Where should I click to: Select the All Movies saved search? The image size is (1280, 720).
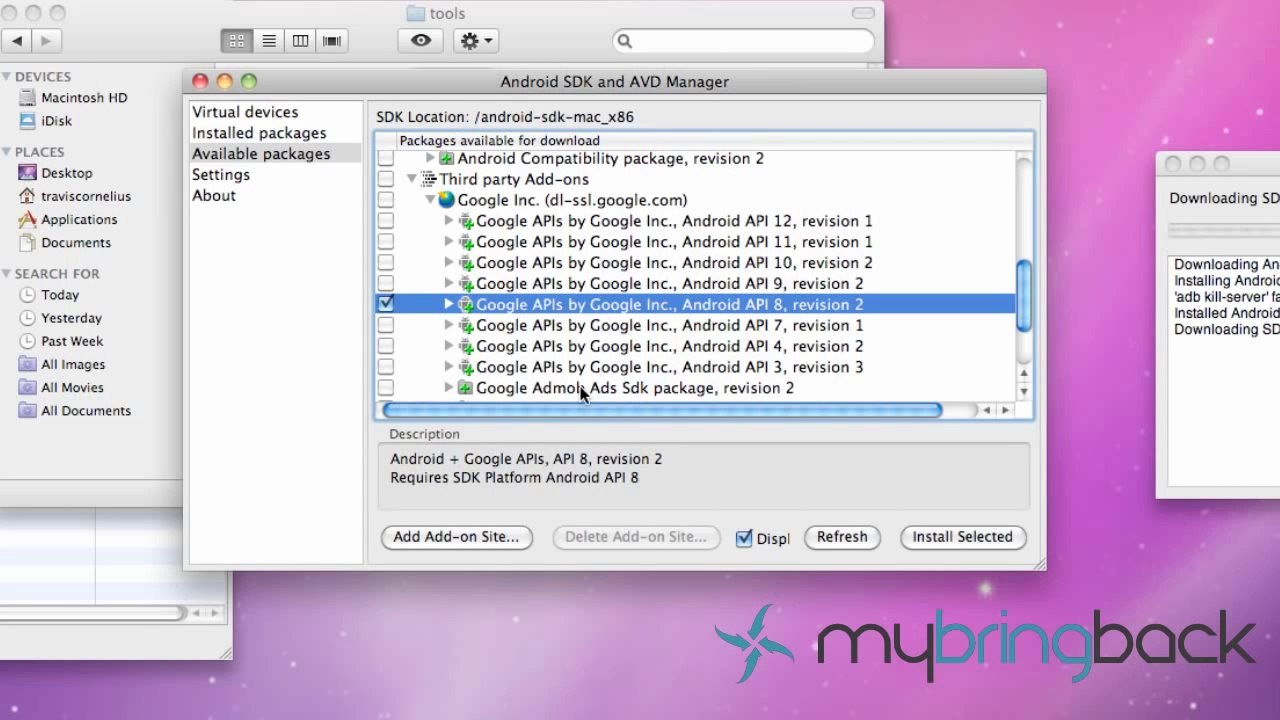(x=72, y=388)
